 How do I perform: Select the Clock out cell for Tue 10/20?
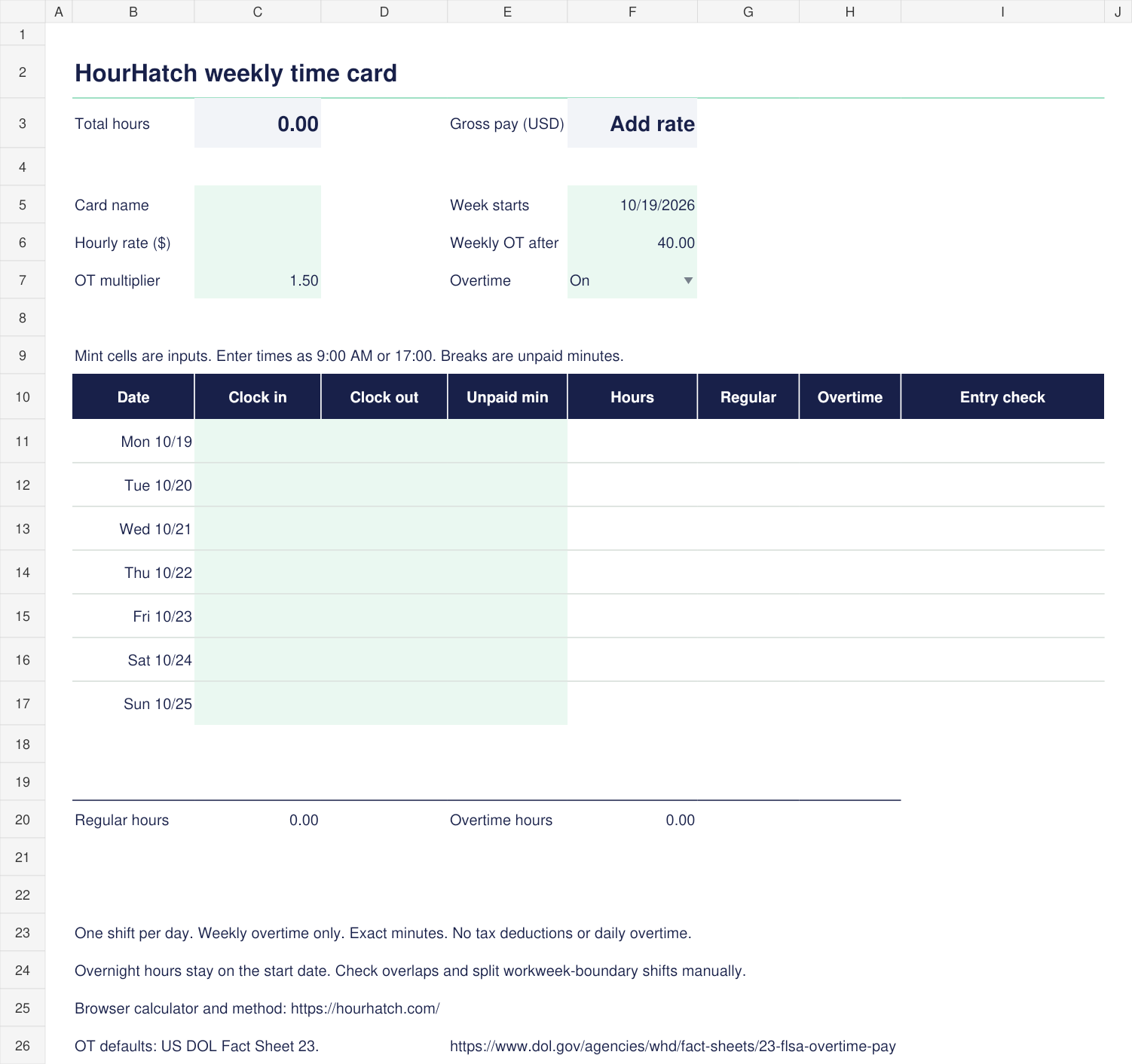click(x=384, y=485)
